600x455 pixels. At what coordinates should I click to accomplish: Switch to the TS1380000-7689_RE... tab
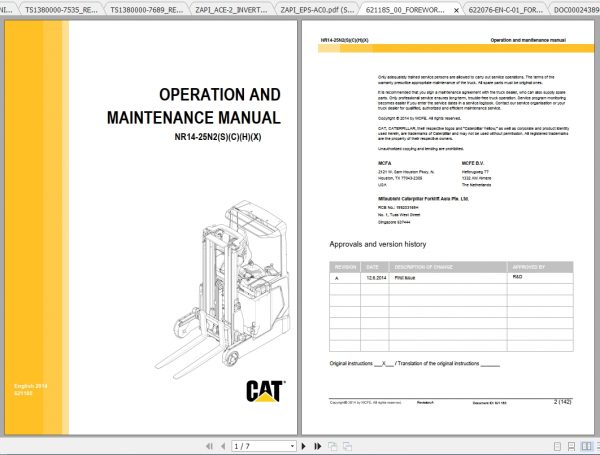147,10
